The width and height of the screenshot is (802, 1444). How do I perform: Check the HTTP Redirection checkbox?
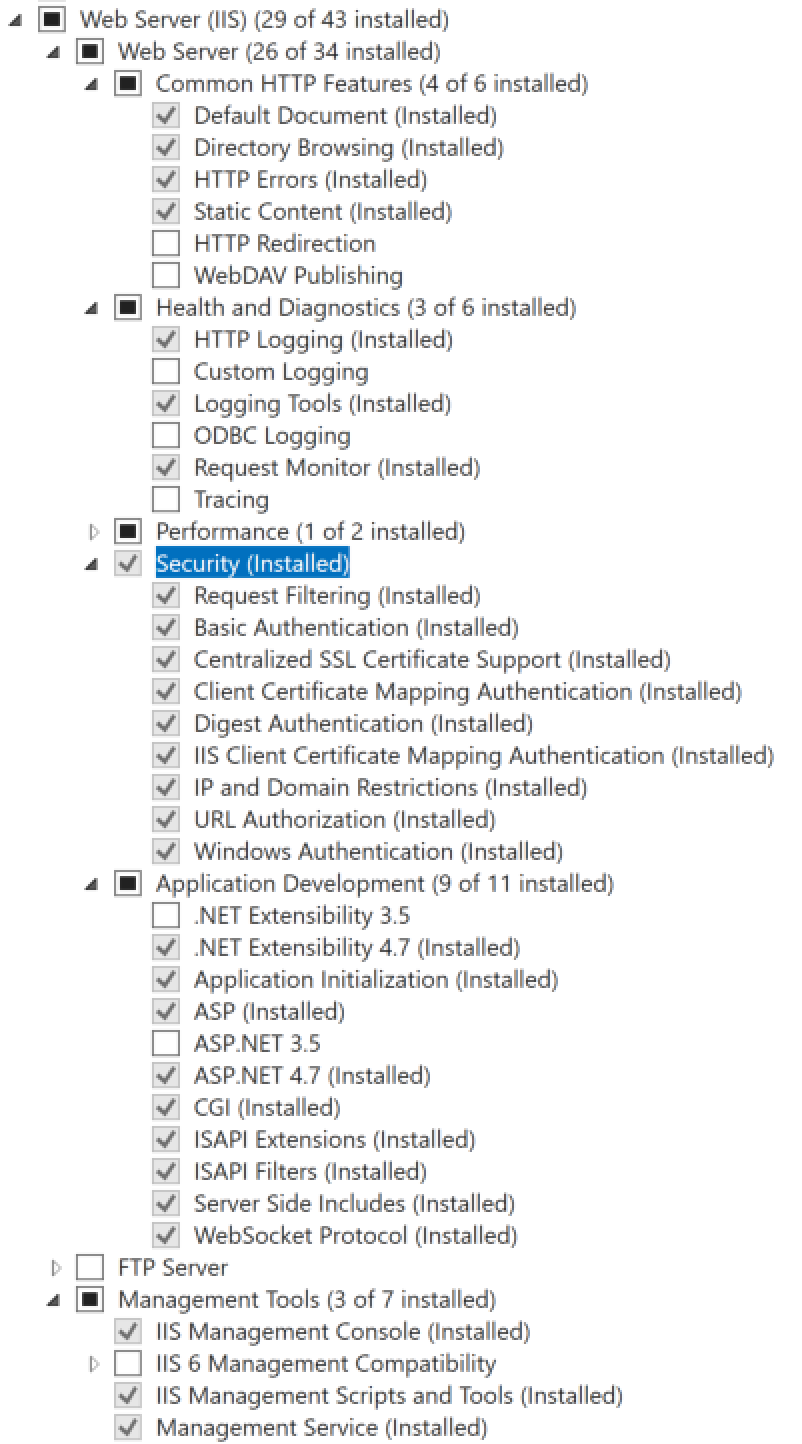click(x=166, y=244)
